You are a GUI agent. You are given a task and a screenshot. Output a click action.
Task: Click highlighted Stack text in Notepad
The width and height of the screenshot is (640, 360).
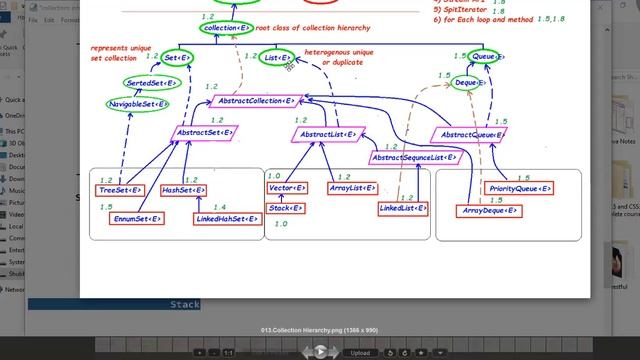184,304
